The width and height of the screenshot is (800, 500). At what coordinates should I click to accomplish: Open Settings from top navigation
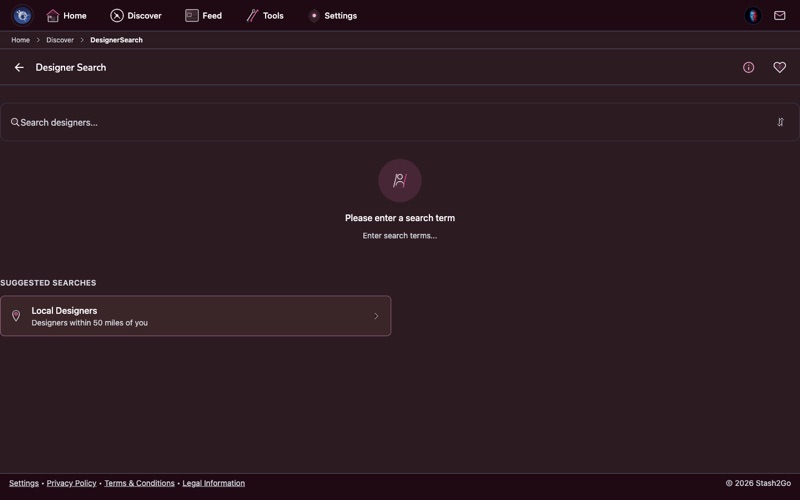(x=333, y=16)
